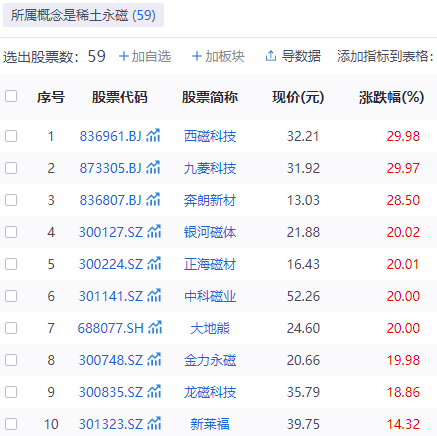Click the export icon beside 导数据
The height and width of the screenshot is (436, 437).
(271, 56)
